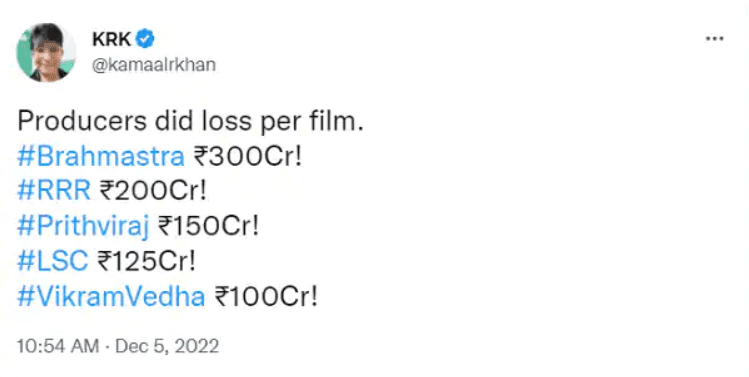The width and height of the screenshot is (749, 377).
Task: Click the ₹150Cr! amount text
Action: (x=208, y=226)
